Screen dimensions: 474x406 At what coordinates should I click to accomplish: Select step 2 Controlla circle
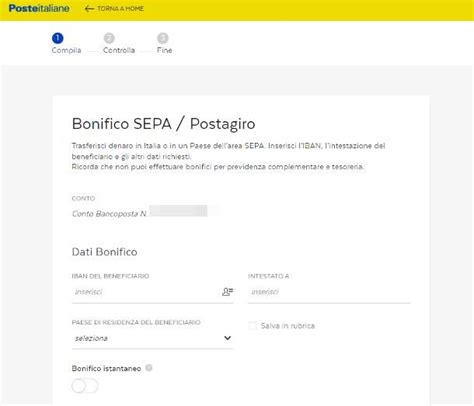109,38
